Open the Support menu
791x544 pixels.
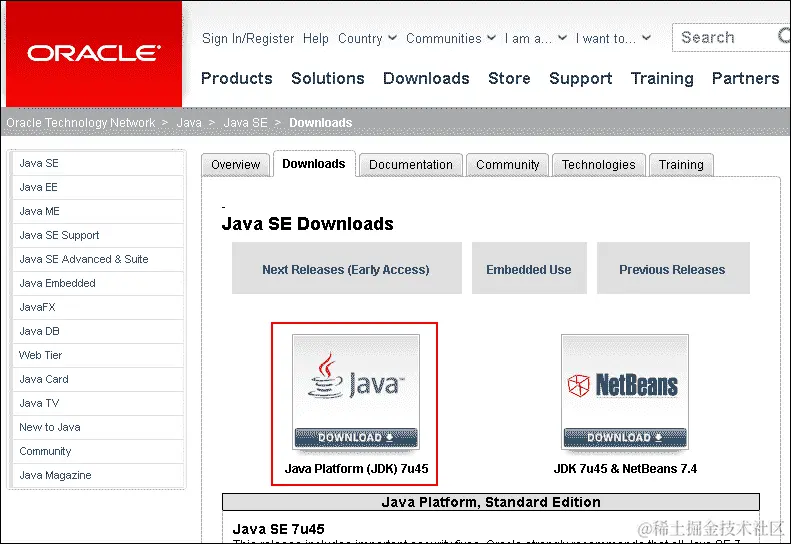click(581, 78)
